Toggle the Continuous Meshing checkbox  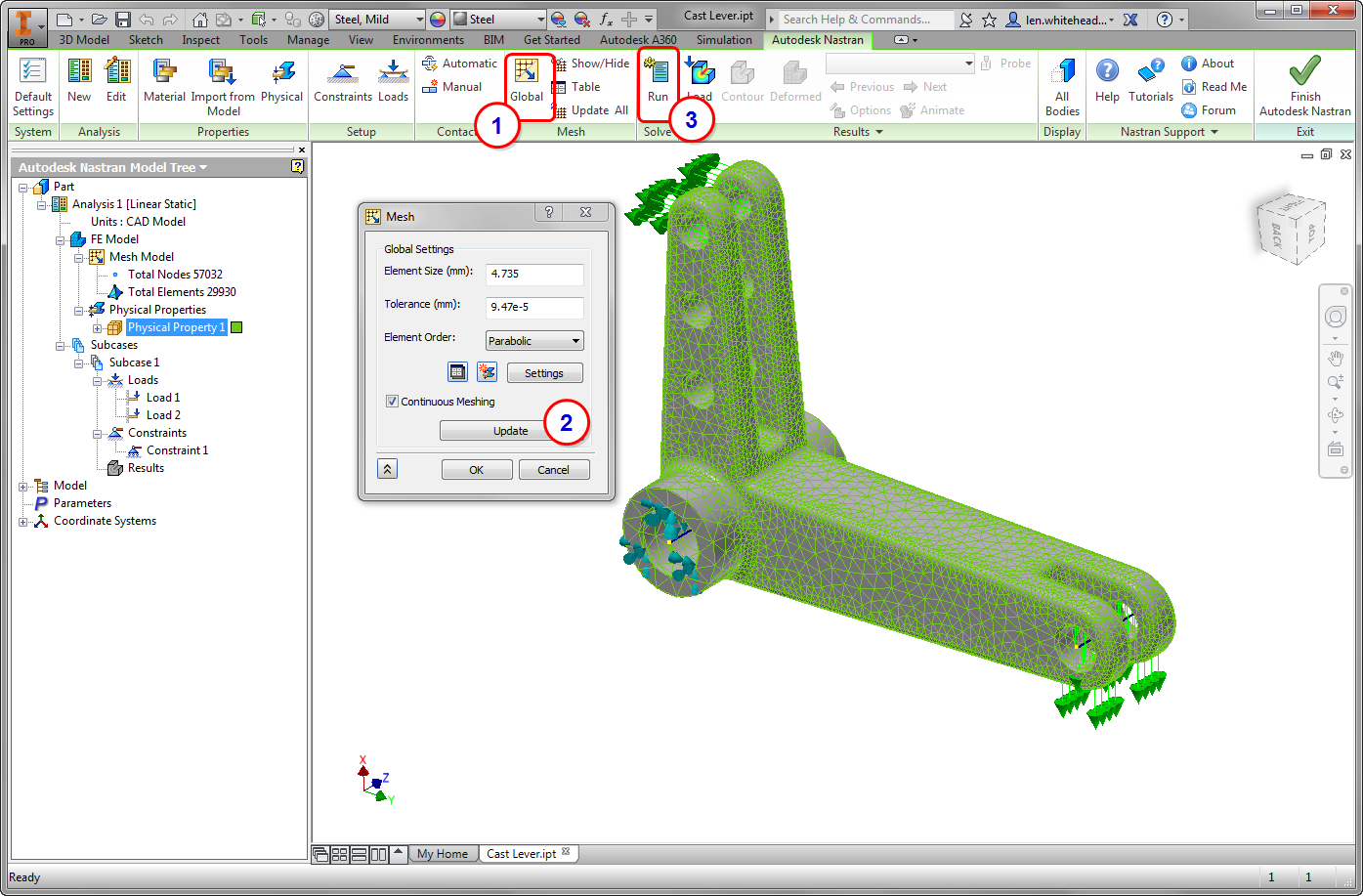[392, 402]
